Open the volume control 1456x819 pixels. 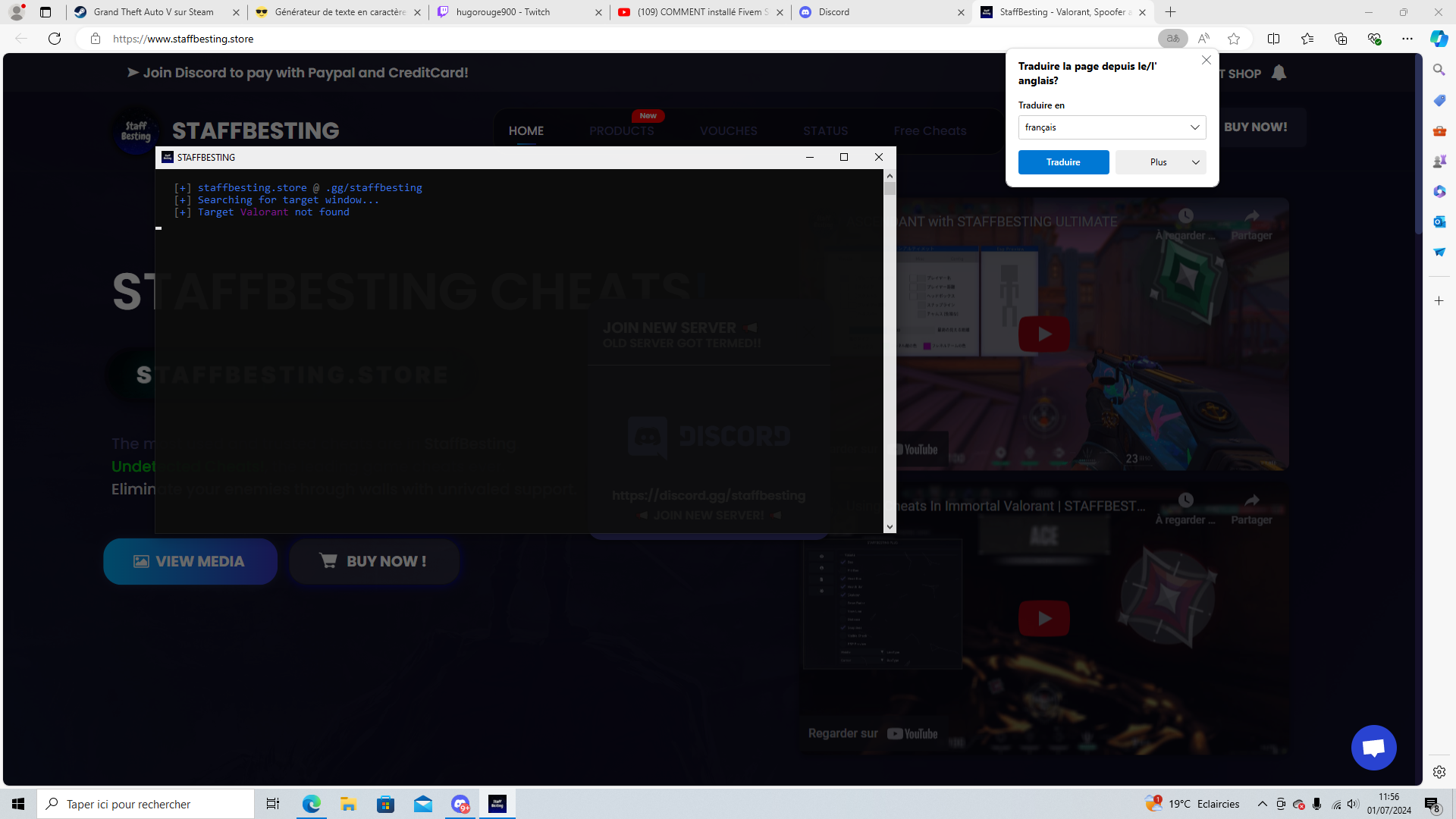(1354, 804)
